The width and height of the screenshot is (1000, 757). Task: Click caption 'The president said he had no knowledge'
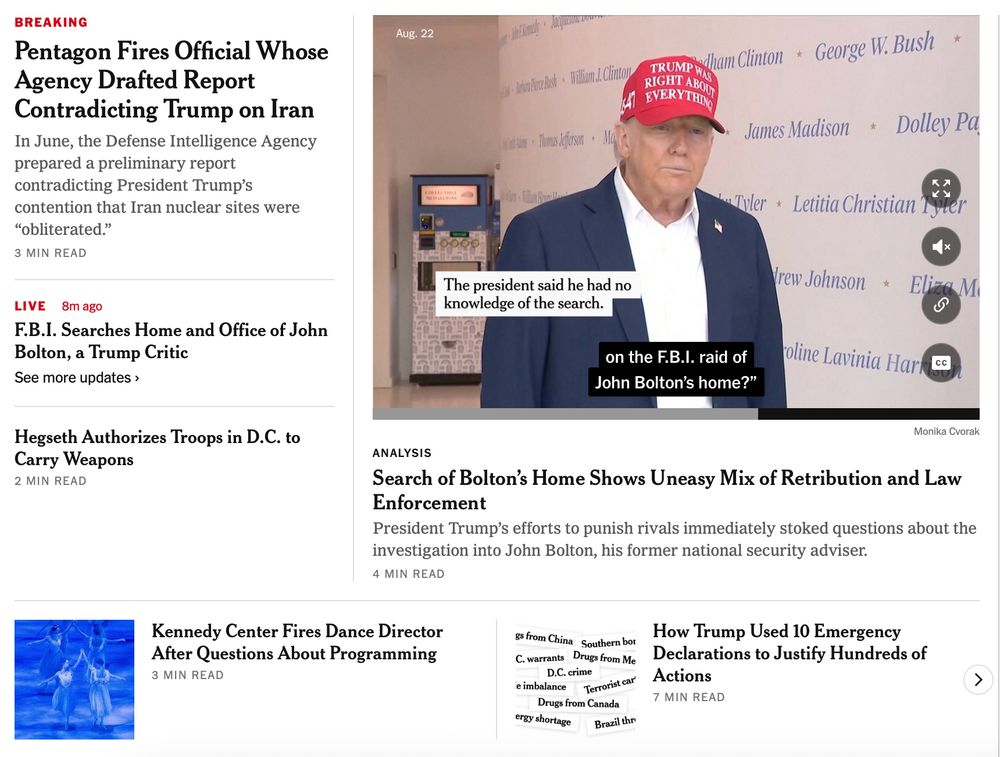pos(538,294)
